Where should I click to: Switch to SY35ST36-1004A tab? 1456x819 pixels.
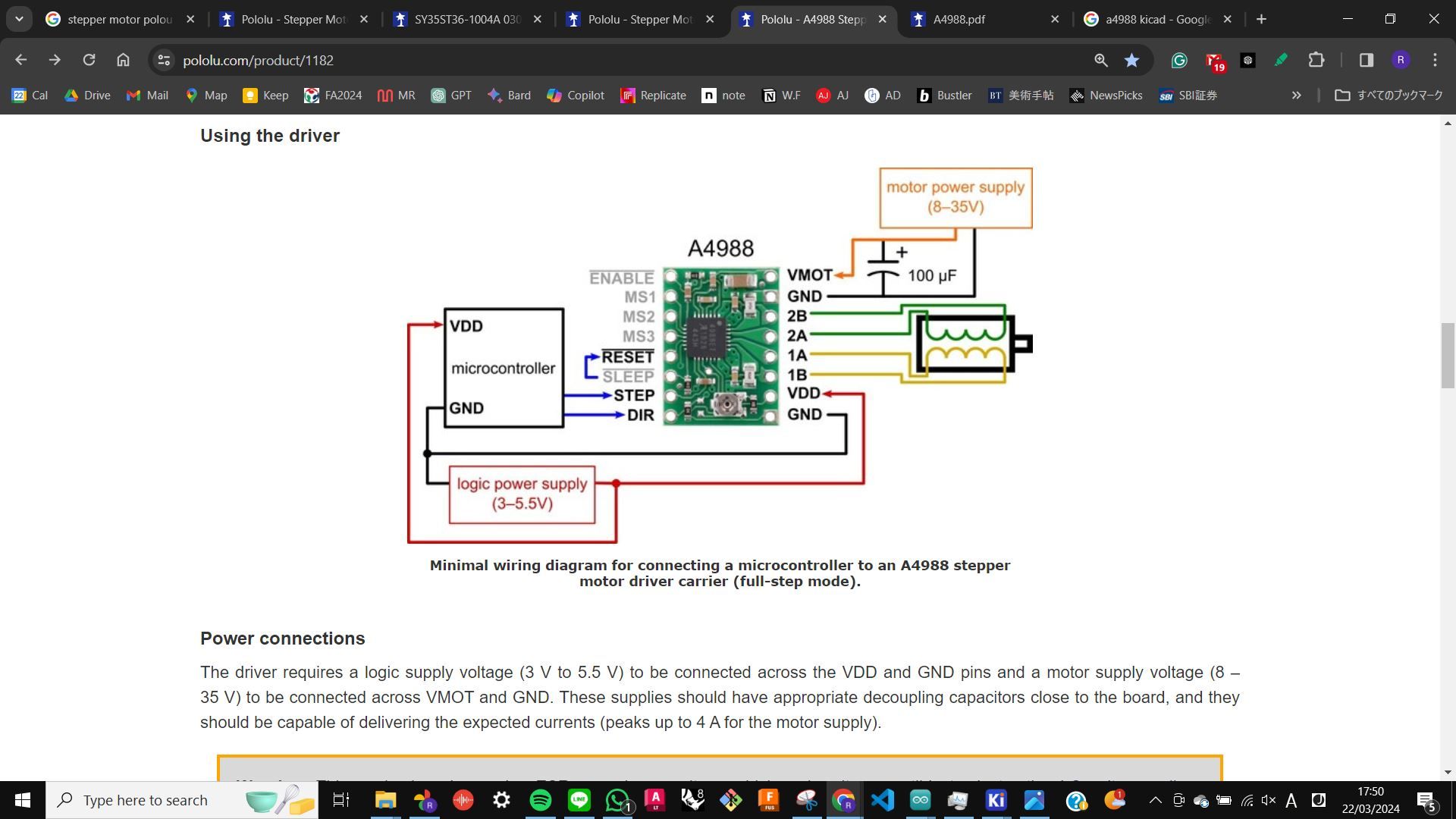467,19
